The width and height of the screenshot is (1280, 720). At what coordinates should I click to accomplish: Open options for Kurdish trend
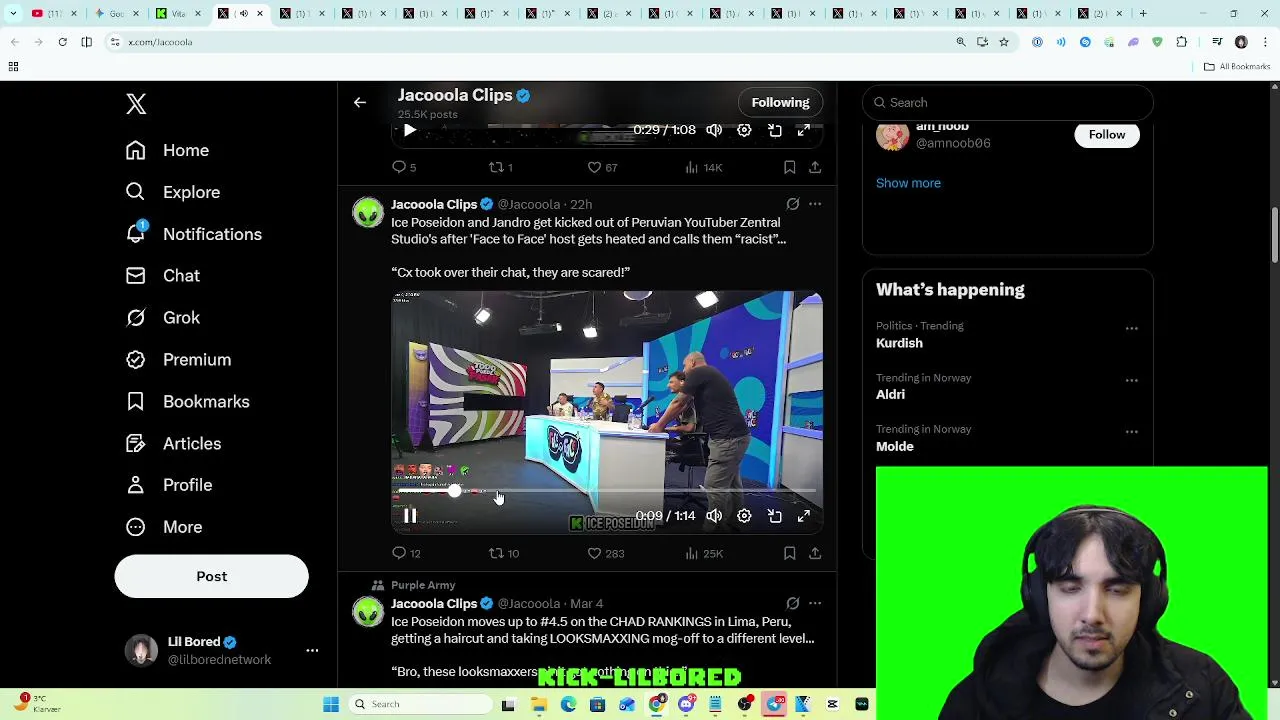tap(1131, 328)
